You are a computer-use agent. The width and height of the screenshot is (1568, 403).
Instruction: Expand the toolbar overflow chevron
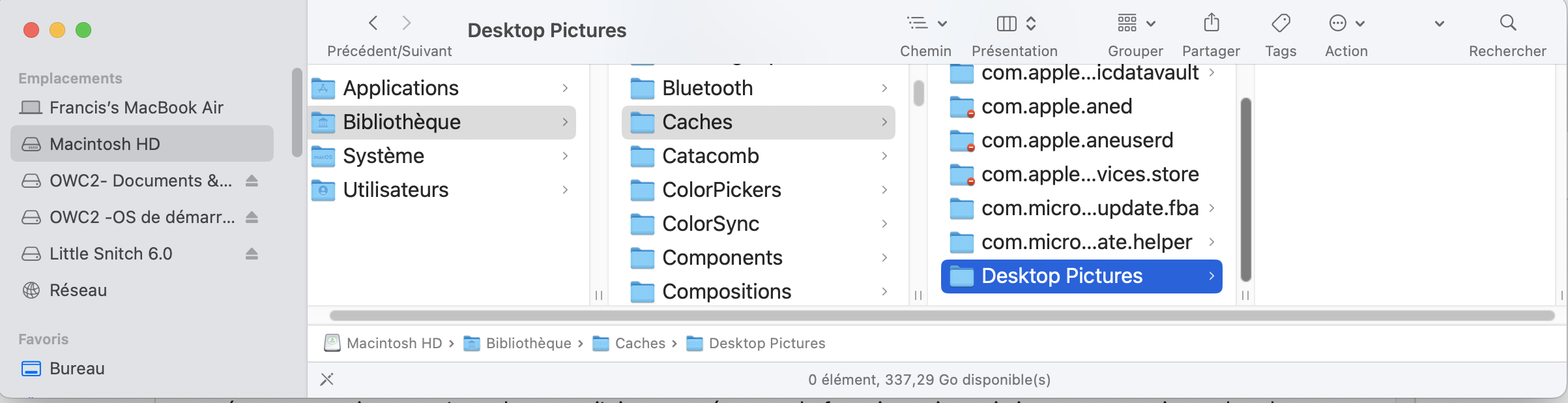pyautogui.click(x=1439, y=24)
